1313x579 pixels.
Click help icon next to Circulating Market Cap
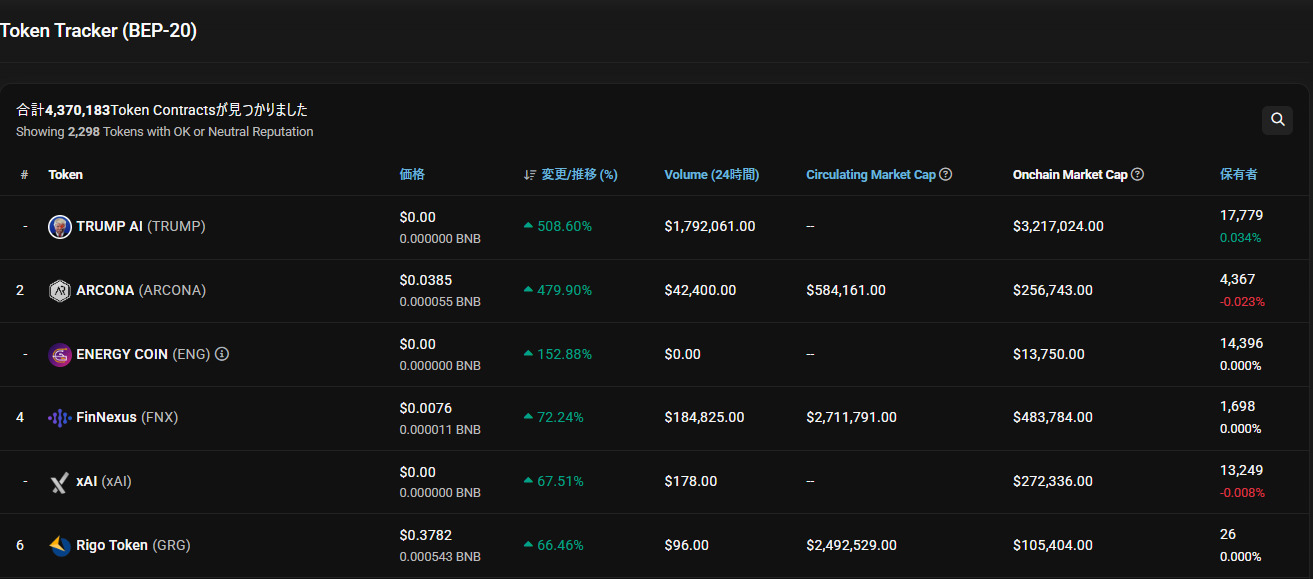click(x=946, y=174)
